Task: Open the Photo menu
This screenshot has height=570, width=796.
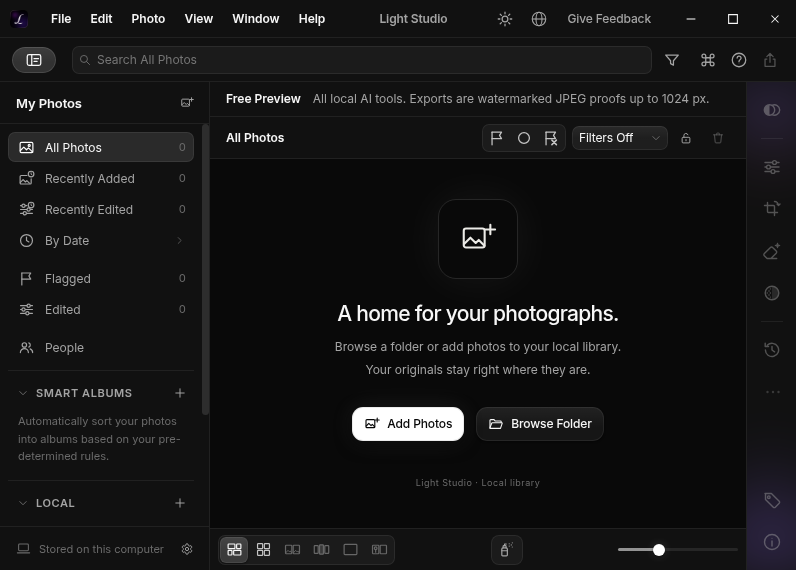Action: coord(148,19)
